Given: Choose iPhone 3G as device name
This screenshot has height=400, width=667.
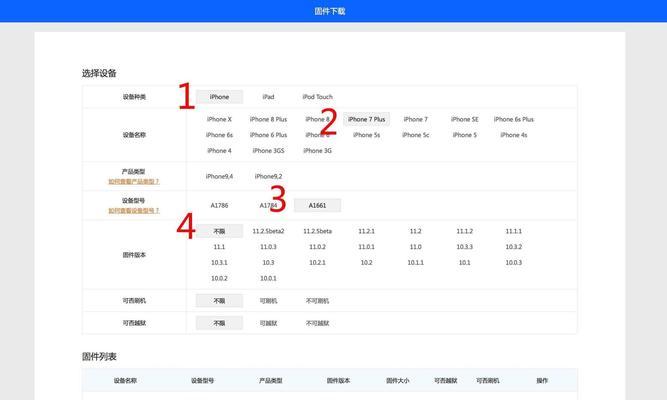Looking at the screenshot, I should (x=317, y=151).
